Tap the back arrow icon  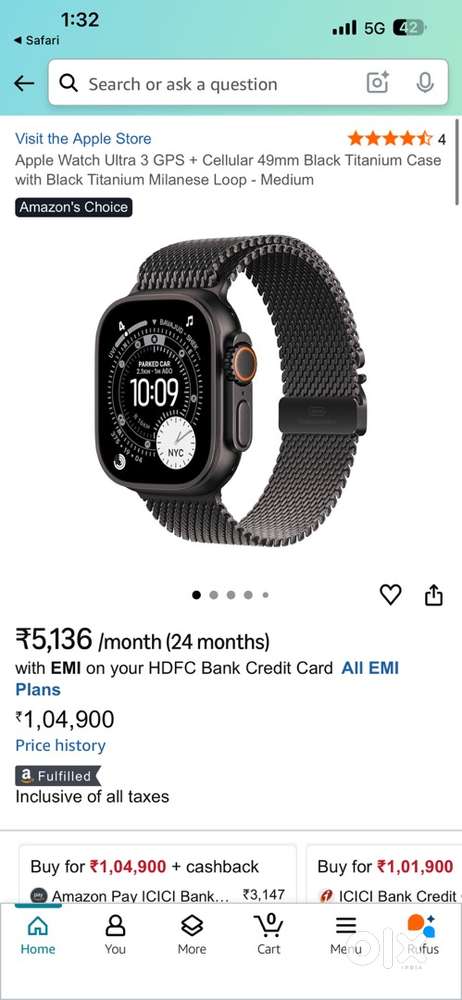coord(24,83)
